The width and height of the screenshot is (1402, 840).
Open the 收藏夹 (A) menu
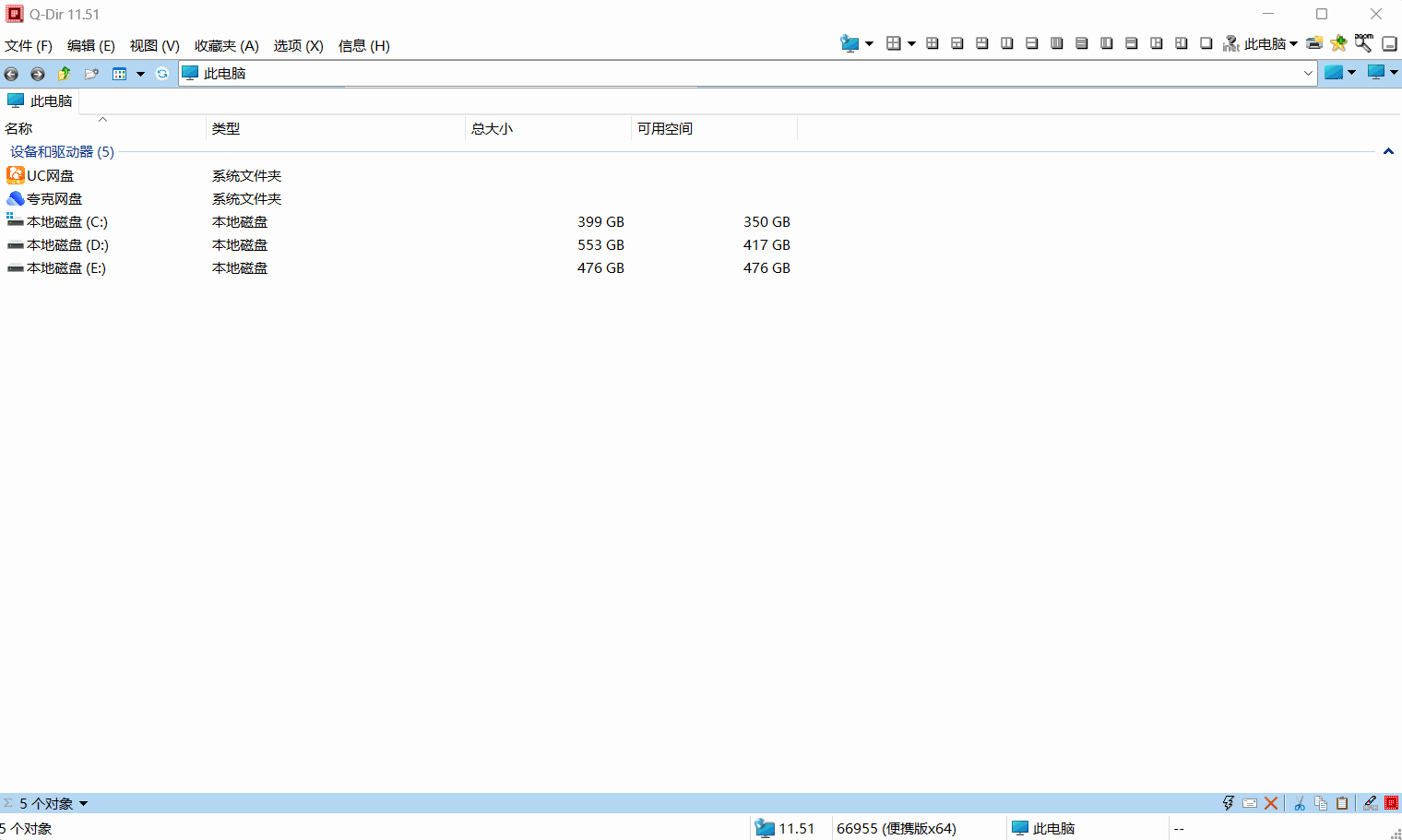227,45
